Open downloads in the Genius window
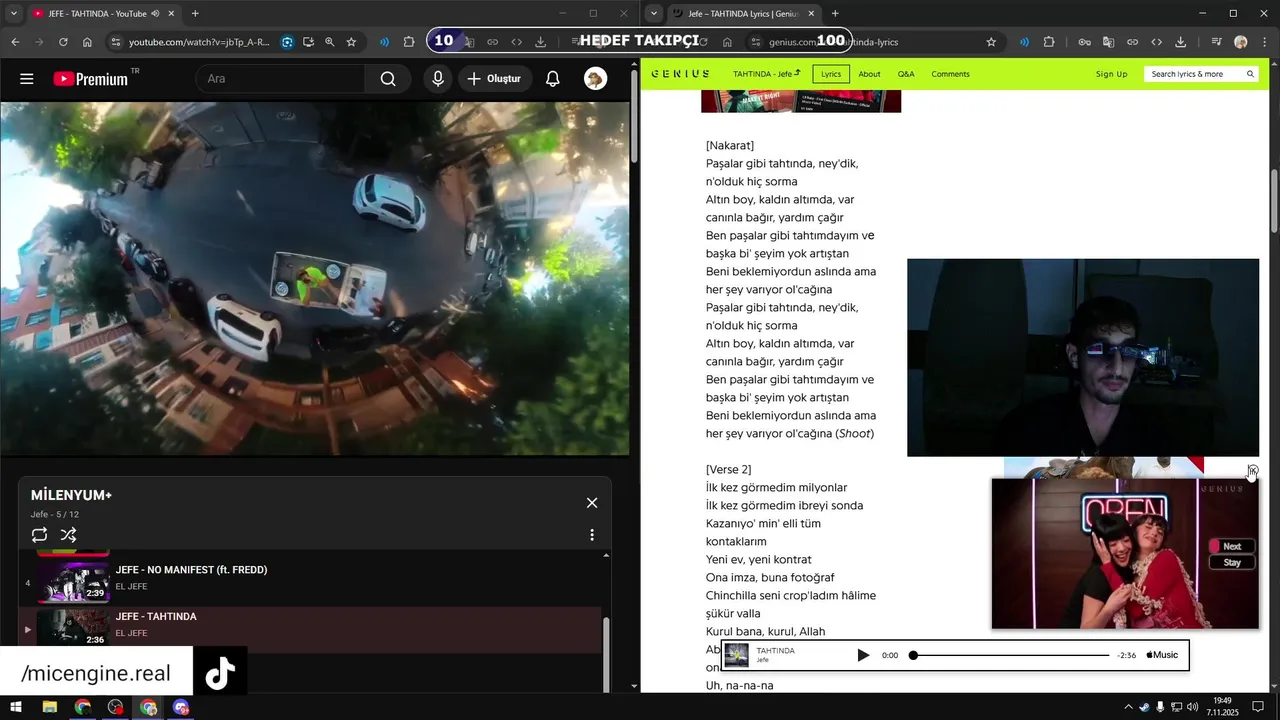Viewport: 1280px width, 720px height. click(x=1181, y=42)
